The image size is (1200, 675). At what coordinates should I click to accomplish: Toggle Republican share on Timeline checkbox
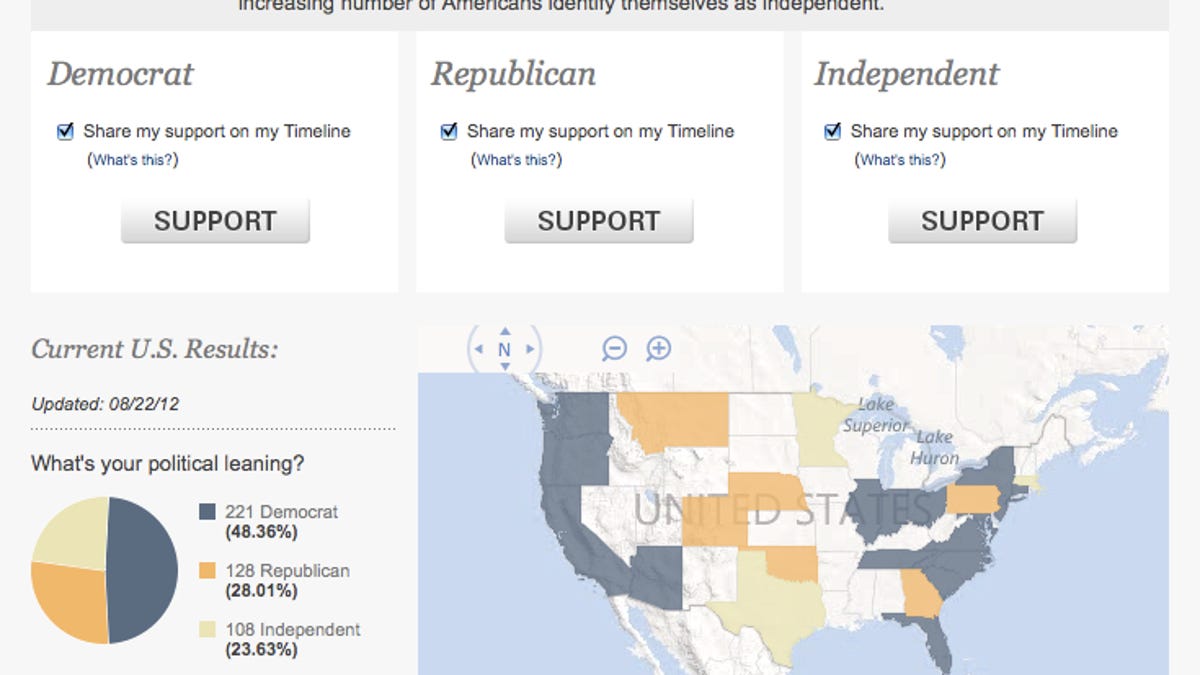[449, 131]
